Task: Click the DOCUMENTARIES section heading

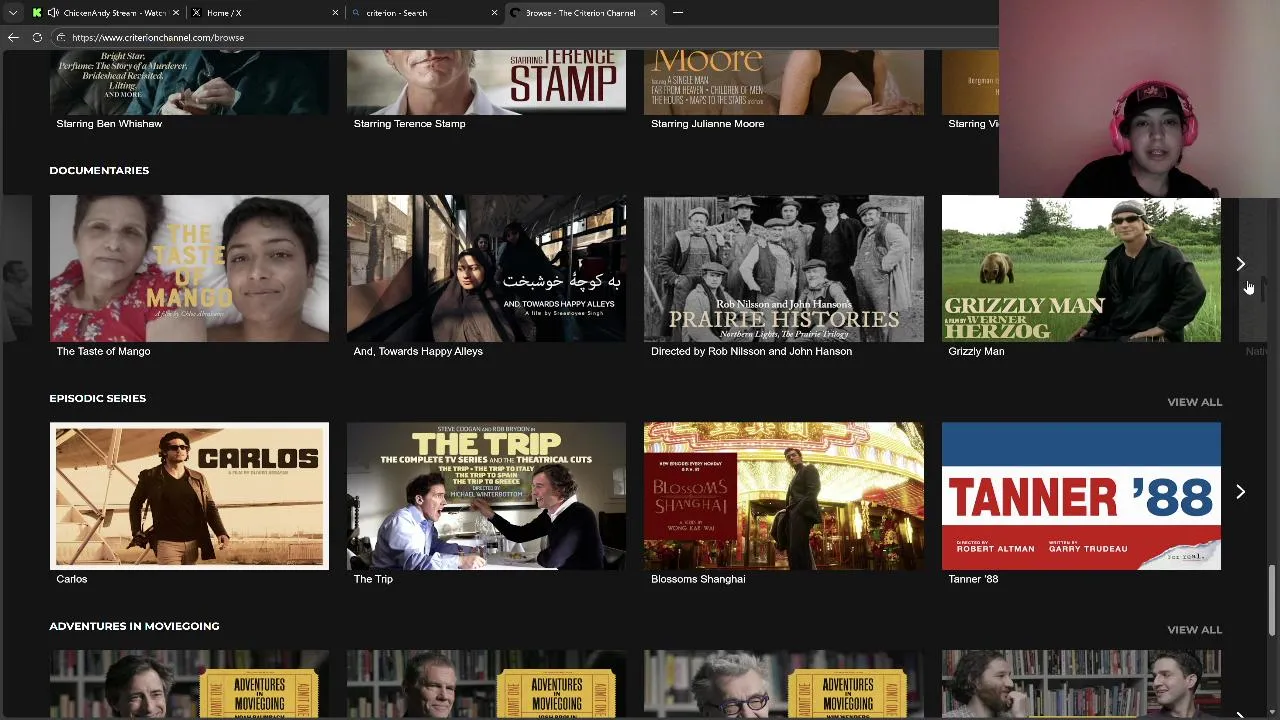Action: tap(99, 170)
